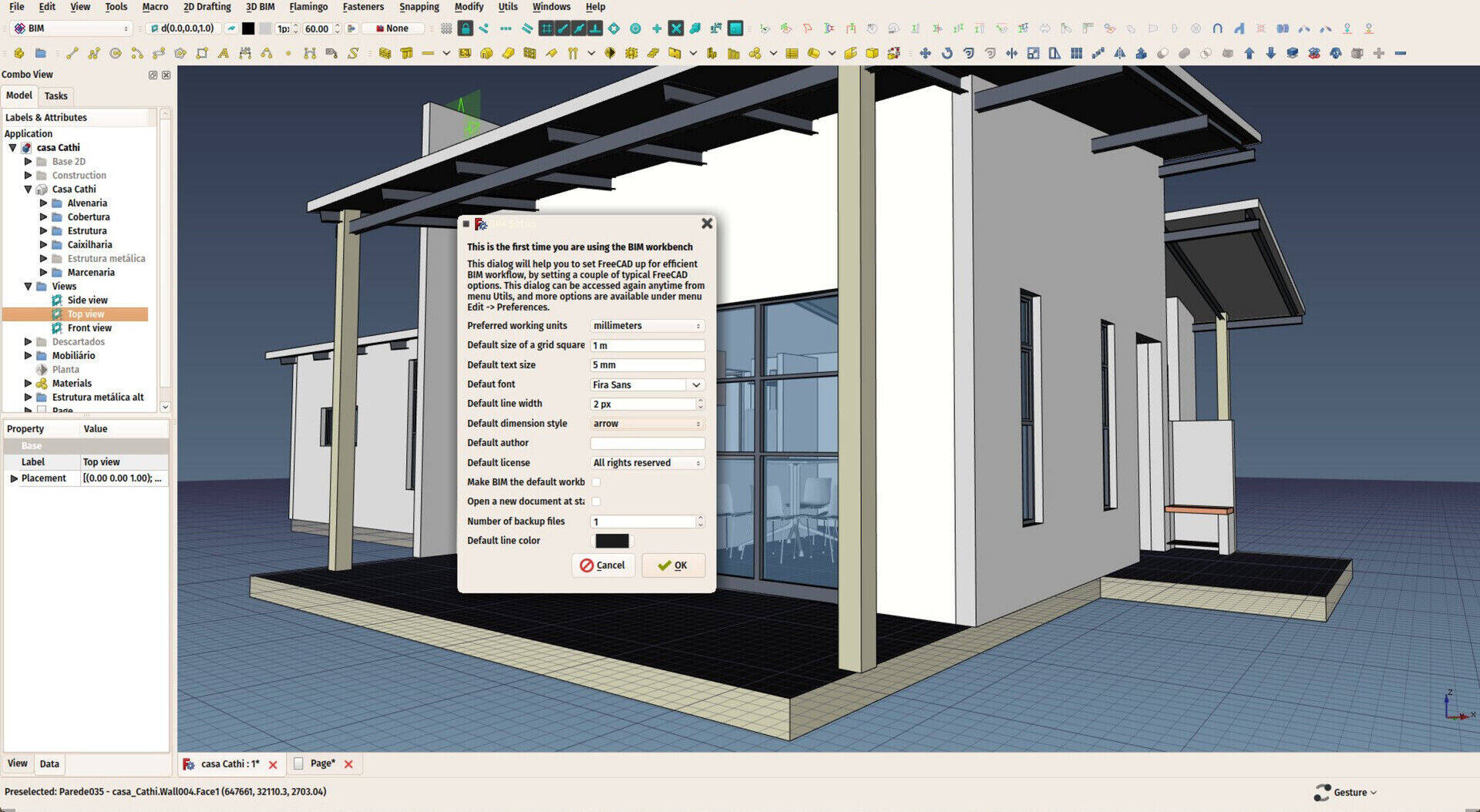Select the Array tool
Screen dimensions: 1480x812
click(1076, 53)
